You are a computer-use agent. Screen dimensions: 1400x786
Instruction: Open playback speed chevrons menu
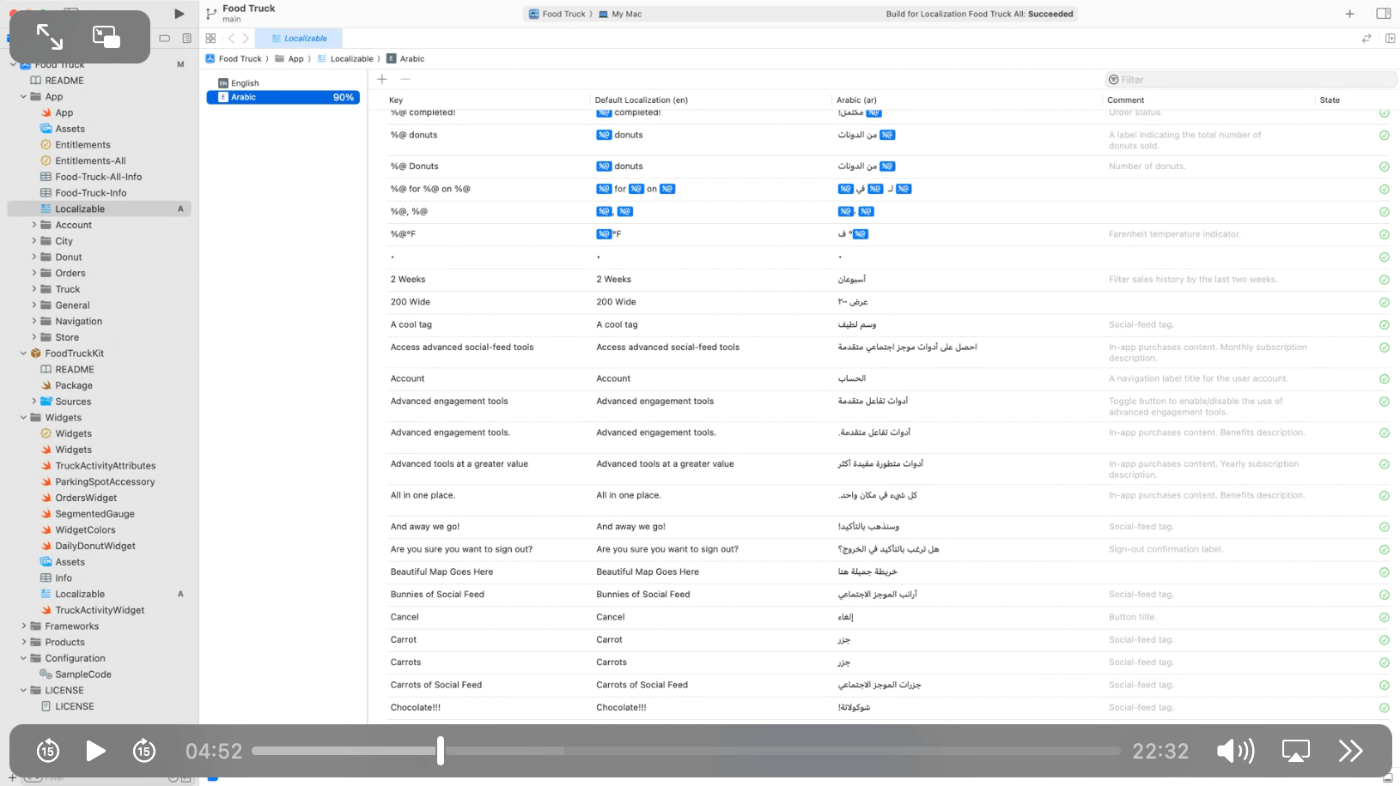click(1351, 751)
